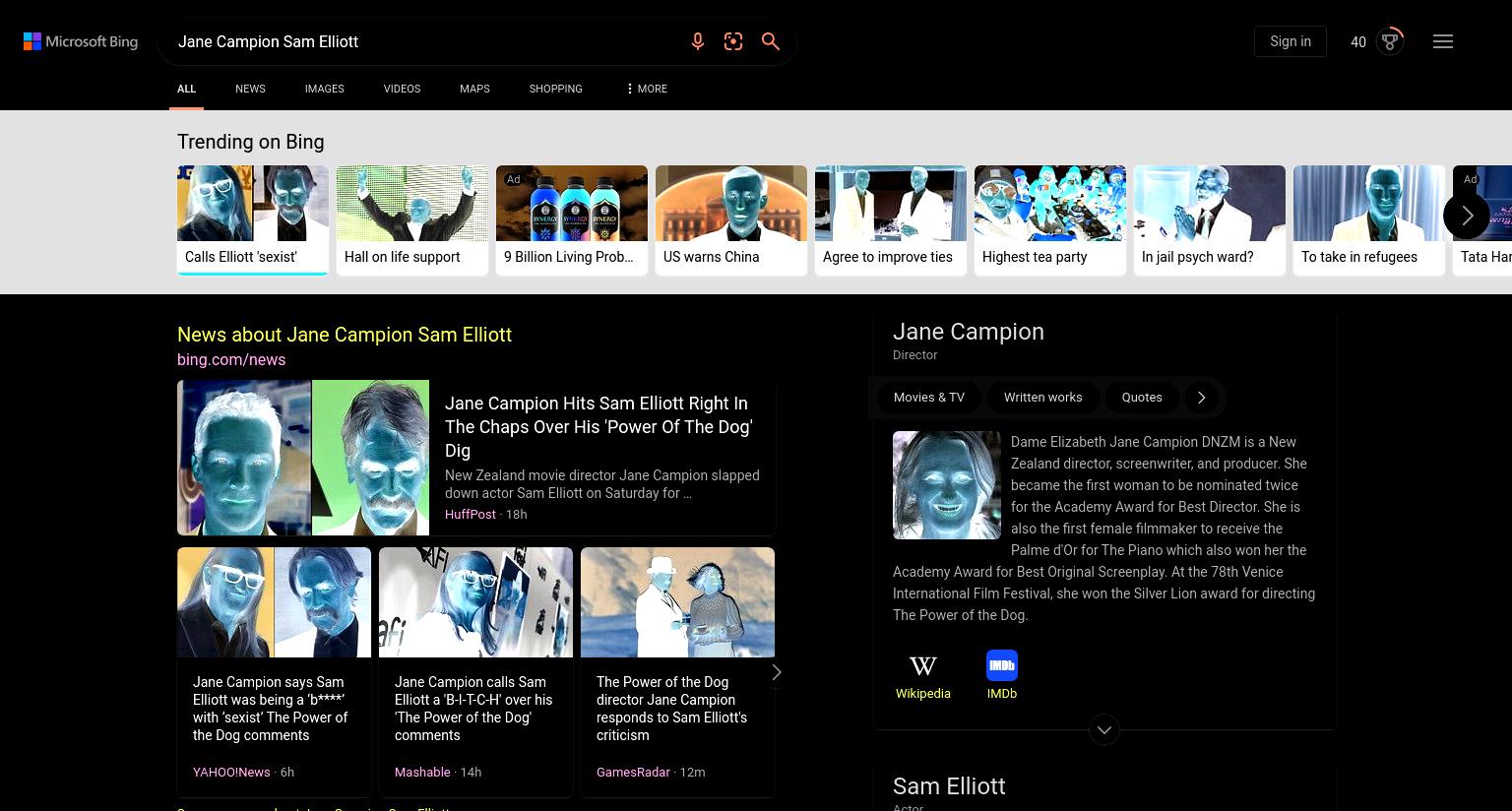Open trending card Hall on life support
1512x811 pixels.
[x=412, y=219]
